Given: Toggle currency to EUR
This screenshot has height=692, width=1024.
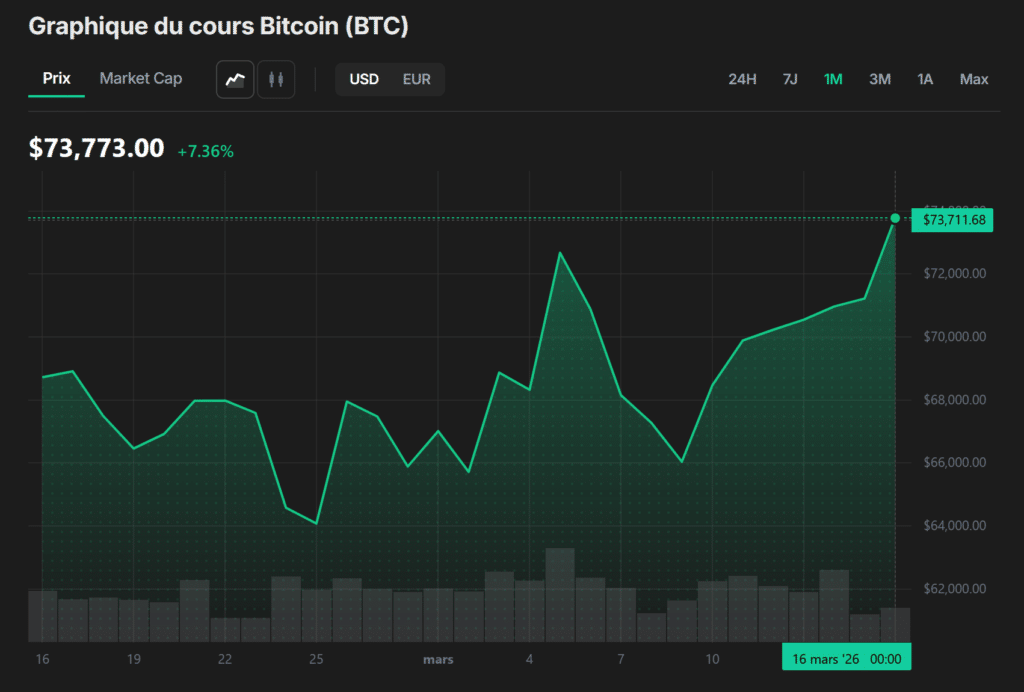Looking at the screenshot, I should pos(417,80).
